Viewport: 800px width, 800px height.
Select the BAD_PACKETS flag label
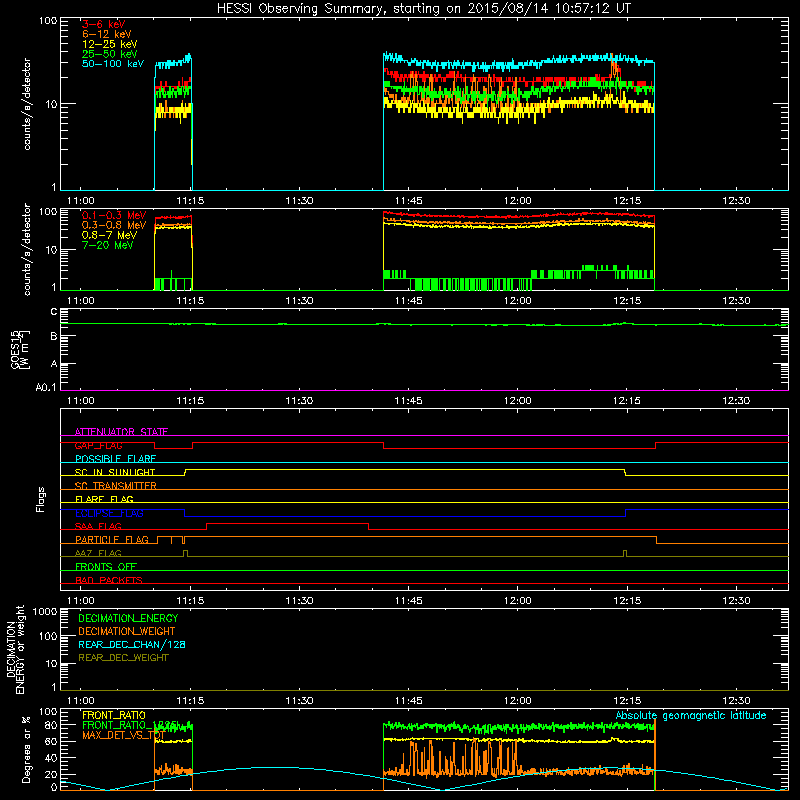(x=109, y=580)
